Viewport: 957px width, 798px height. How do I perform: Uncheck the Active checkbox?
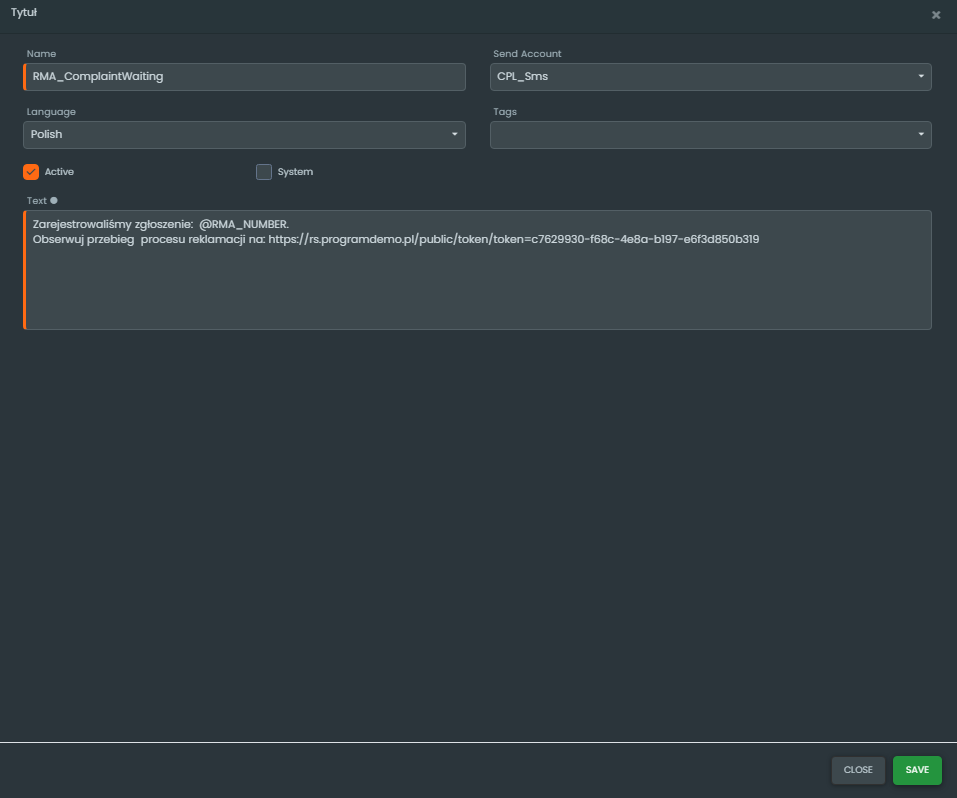[31, 172]
